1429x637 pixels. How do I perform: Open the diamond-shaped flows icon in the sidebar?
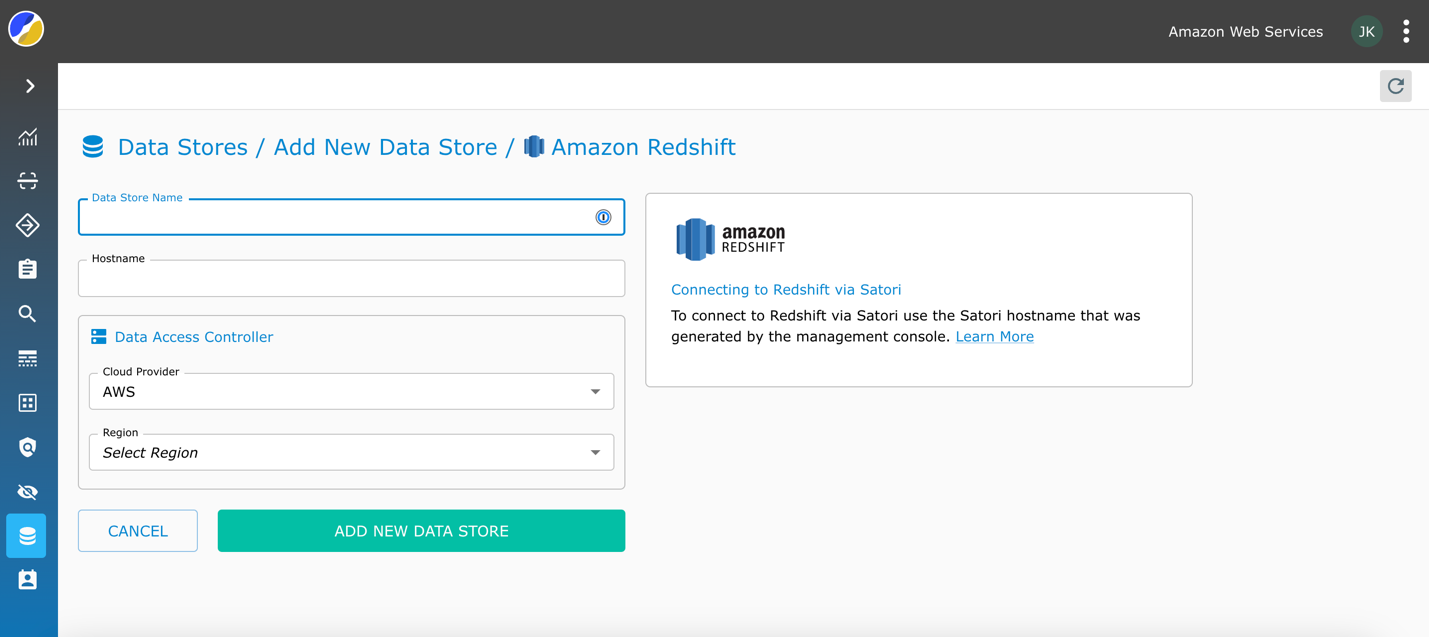coord(27,224)
